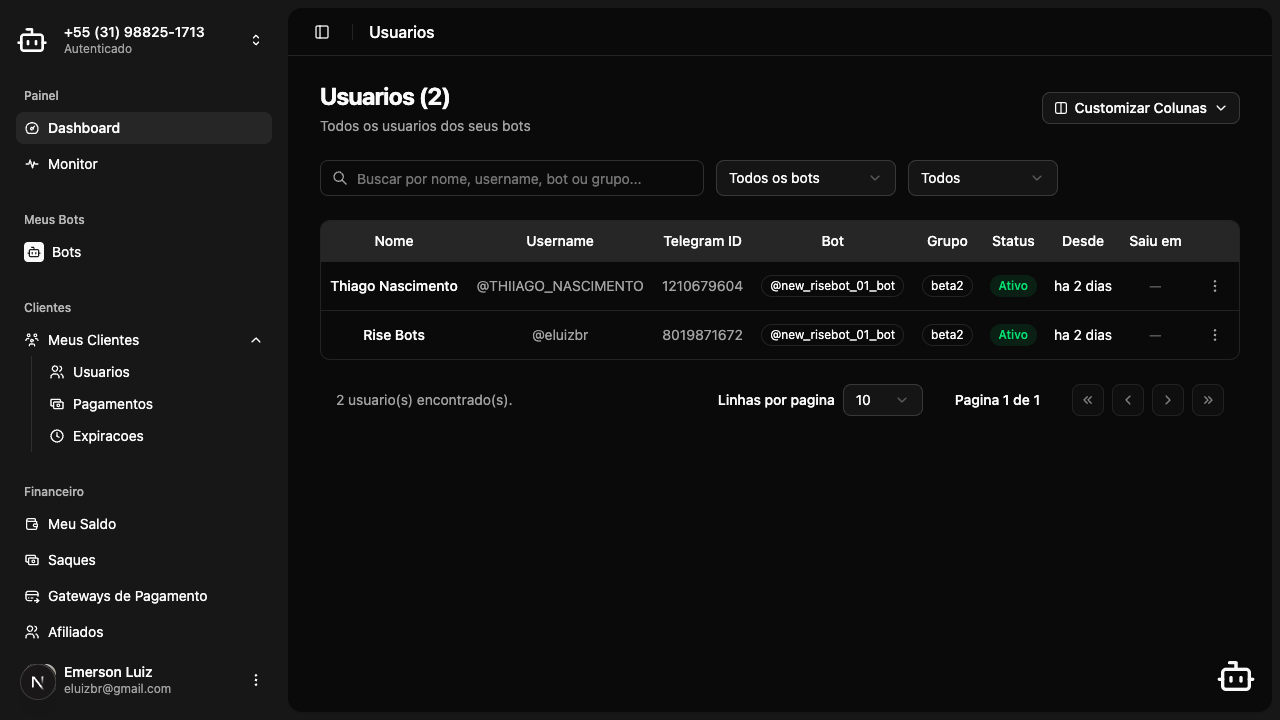
Task: Click the Usuarios submenu users icon
Action: [x=57, y=372]
